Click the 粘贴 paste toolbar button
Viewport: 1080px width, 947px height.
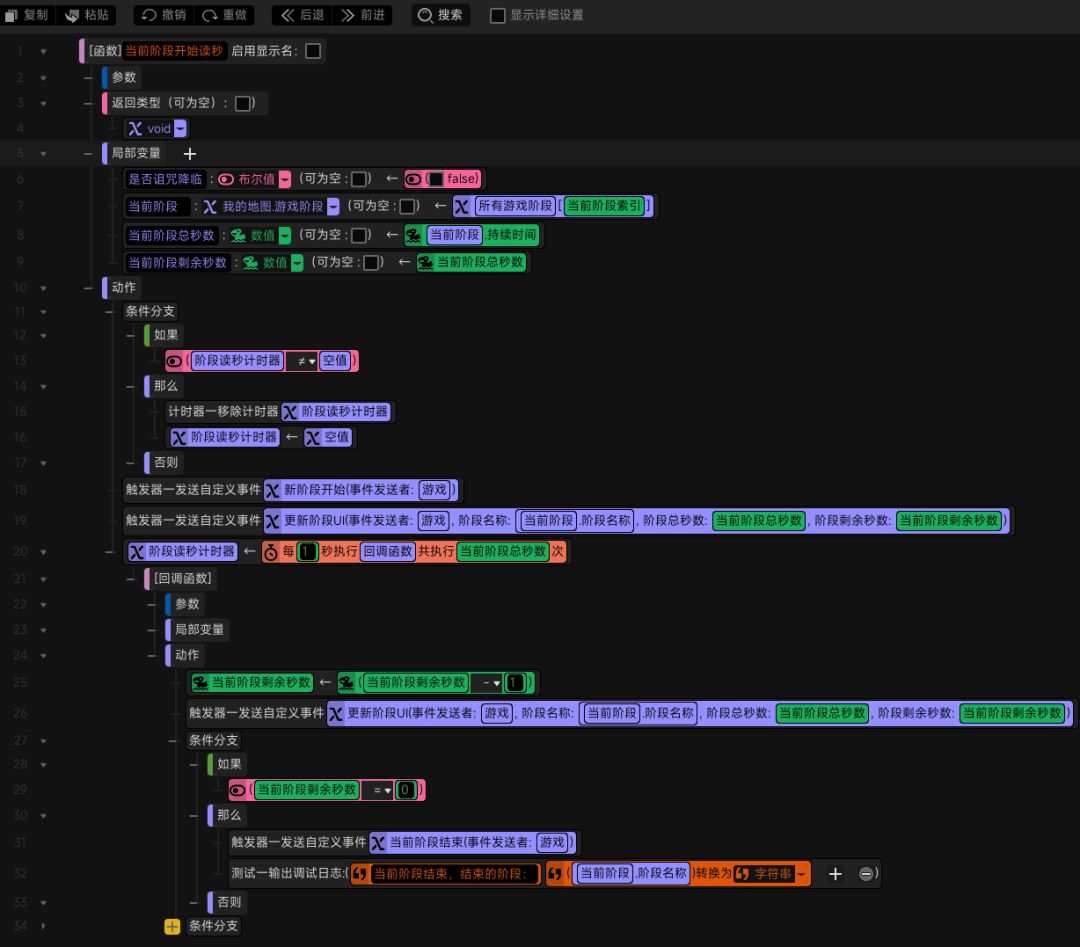tap(87, 14)
